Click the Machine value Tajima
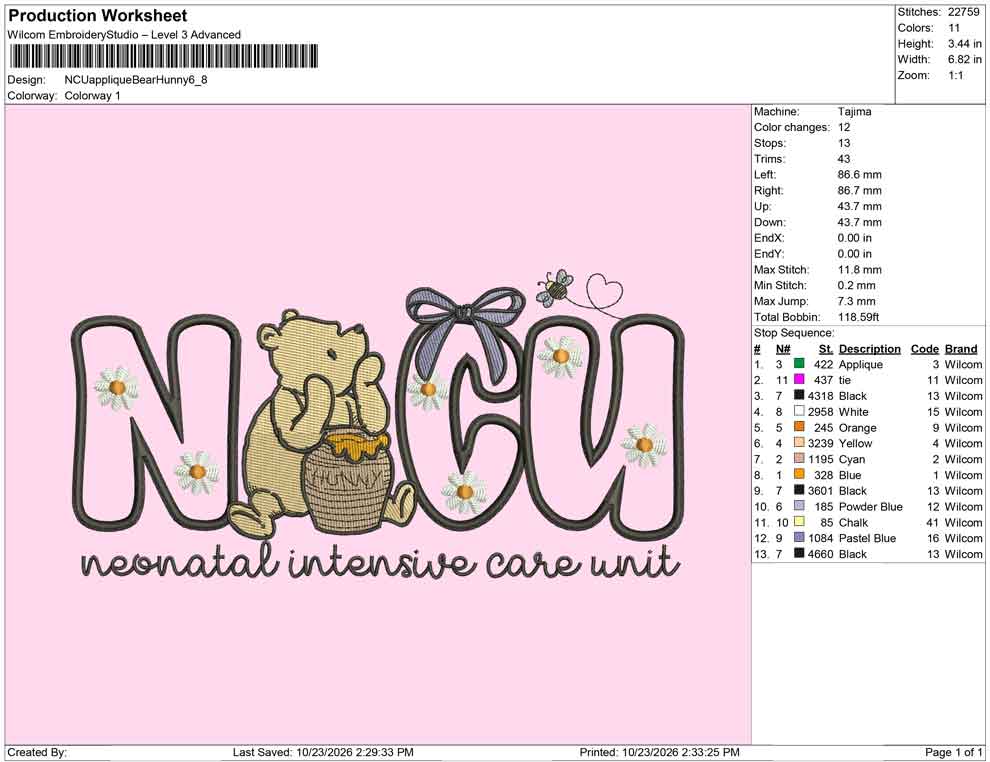The image size is (990, 762). [x=854, y=111]
